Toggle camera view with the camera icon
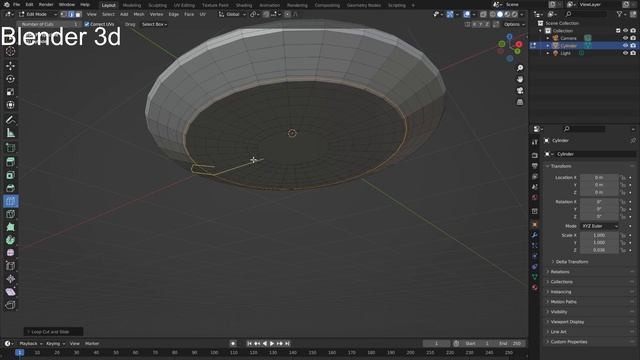The height and width of the screenshot is (360, 640). tap(520, 91)
